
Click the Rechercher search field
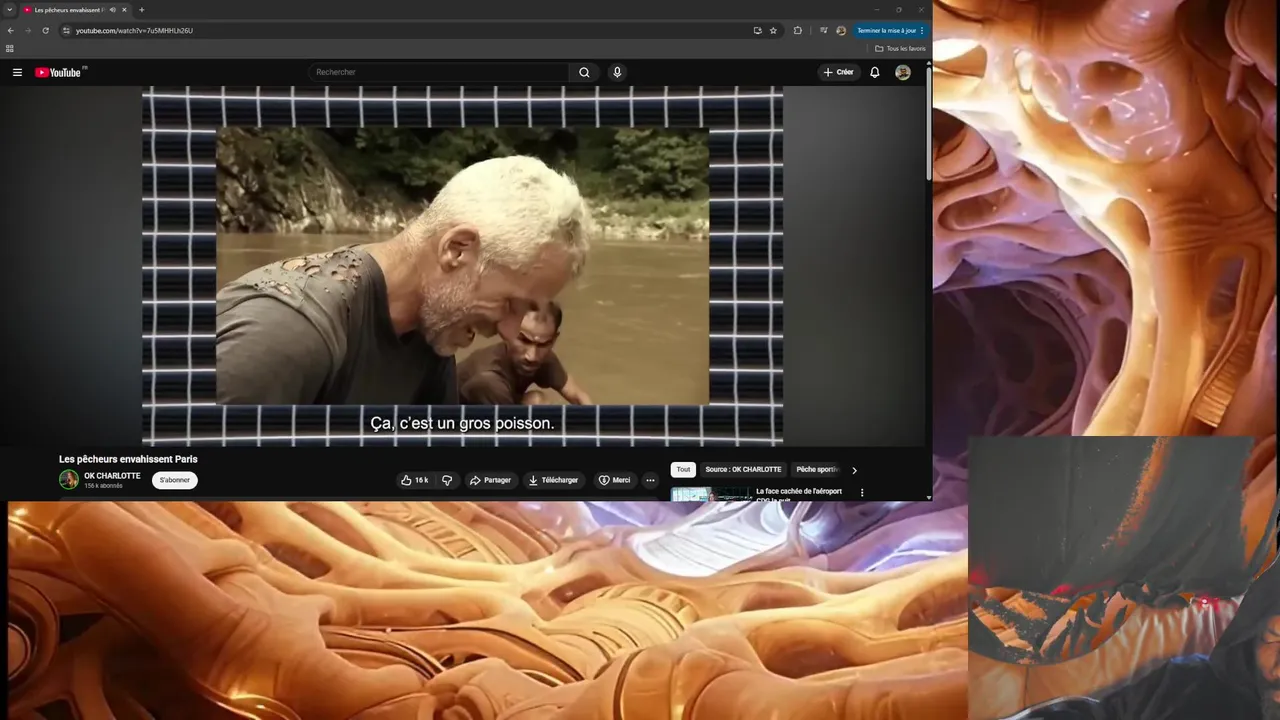click(x=440, y=72)
